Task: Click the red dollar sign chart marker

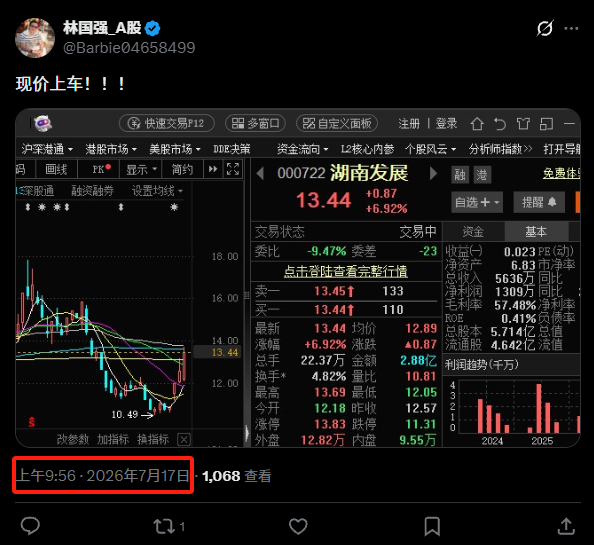Action: (32, 422)
